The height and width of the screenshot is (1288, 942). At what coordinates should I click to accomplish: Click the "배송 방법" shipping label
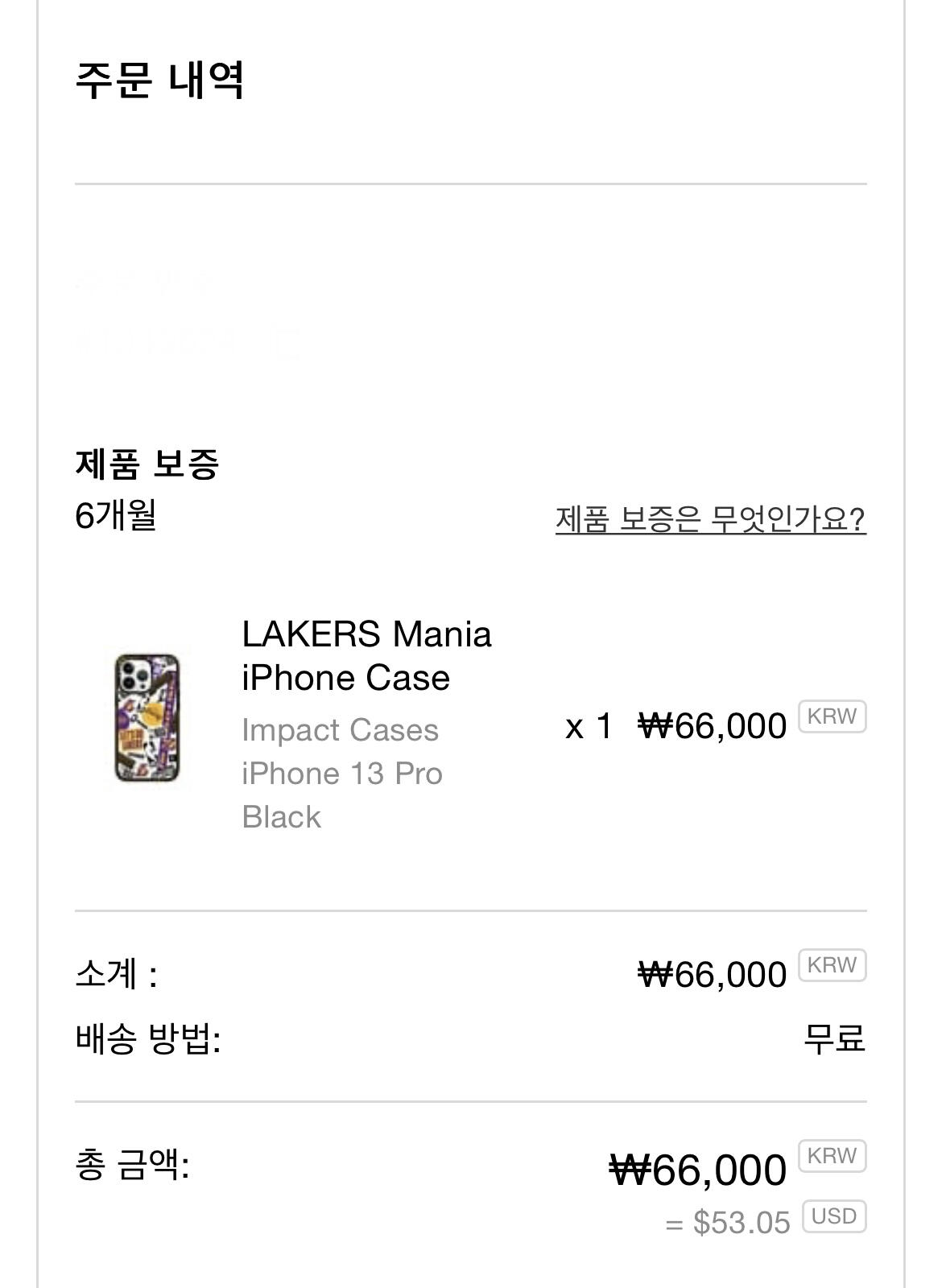[x=148, y=1038]
